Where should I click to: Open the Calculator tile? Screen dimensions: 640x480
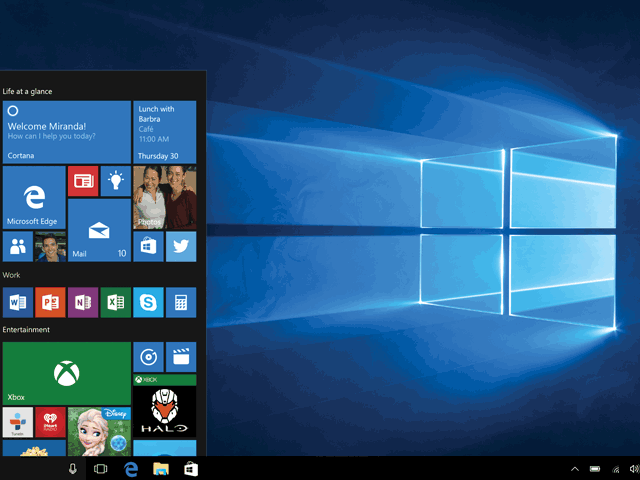(x=181, y=301)
